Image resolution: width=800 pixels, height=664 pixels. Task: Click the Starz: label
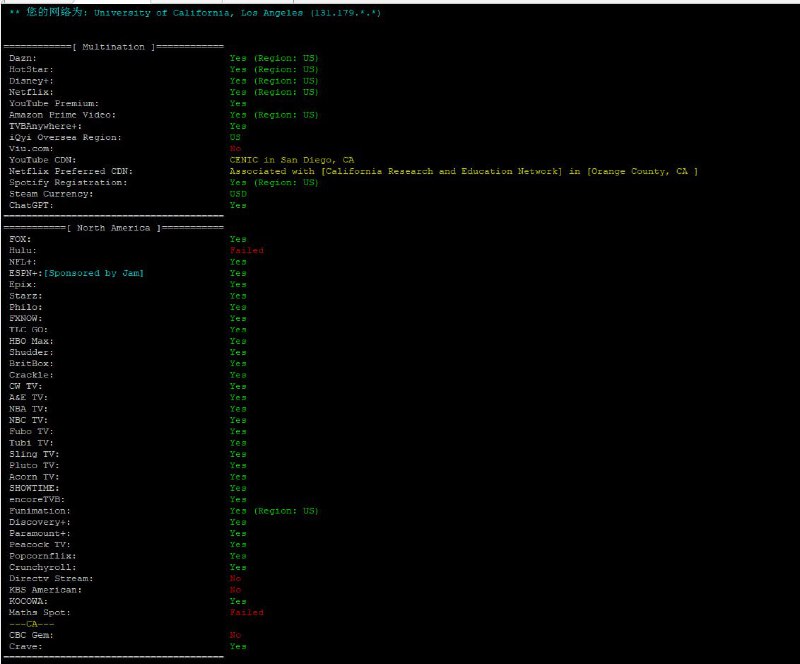coord(26,296)
